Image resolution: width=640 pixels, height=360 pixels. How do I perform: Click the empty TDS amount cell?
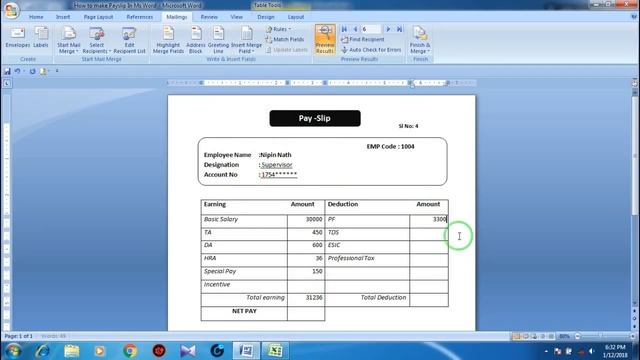pos(429,233)
